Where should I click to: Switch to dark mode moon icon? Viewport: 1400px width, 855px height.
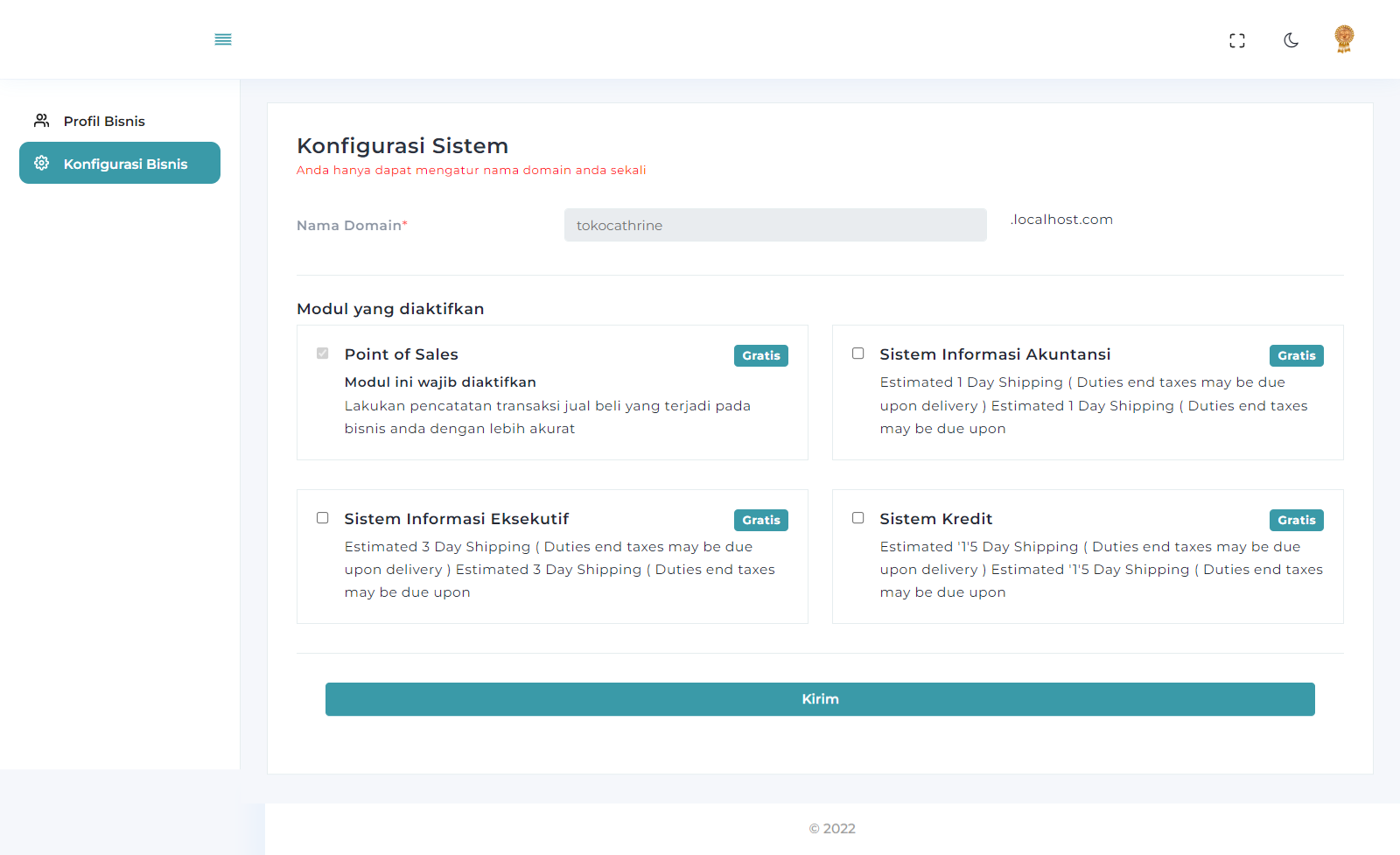pyautogui.click(x=1291, y=40)
